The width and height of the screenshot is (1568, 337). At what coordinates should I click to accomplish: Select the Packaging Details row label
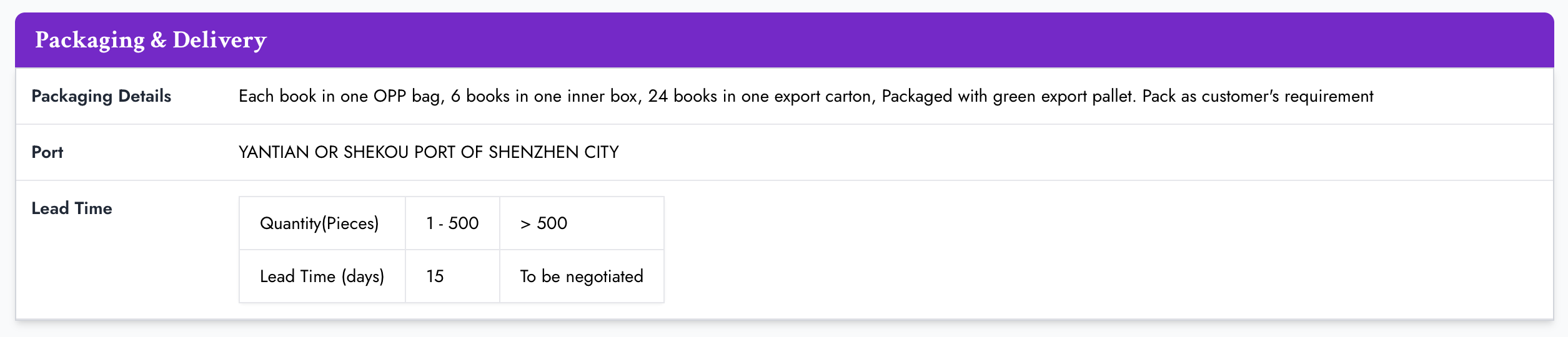point(101,96)
